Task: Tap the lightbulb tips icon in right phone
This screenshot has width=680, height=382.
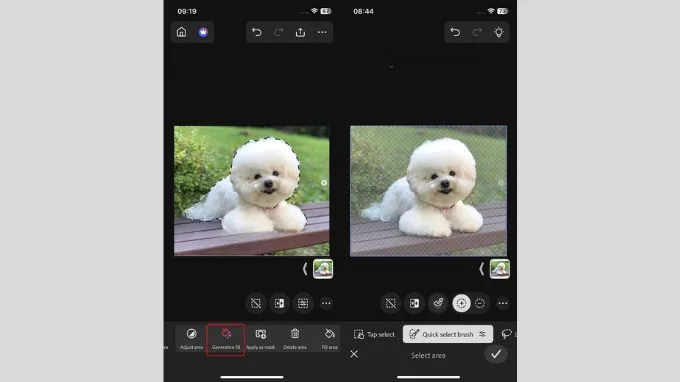Action: pos(499,32)
